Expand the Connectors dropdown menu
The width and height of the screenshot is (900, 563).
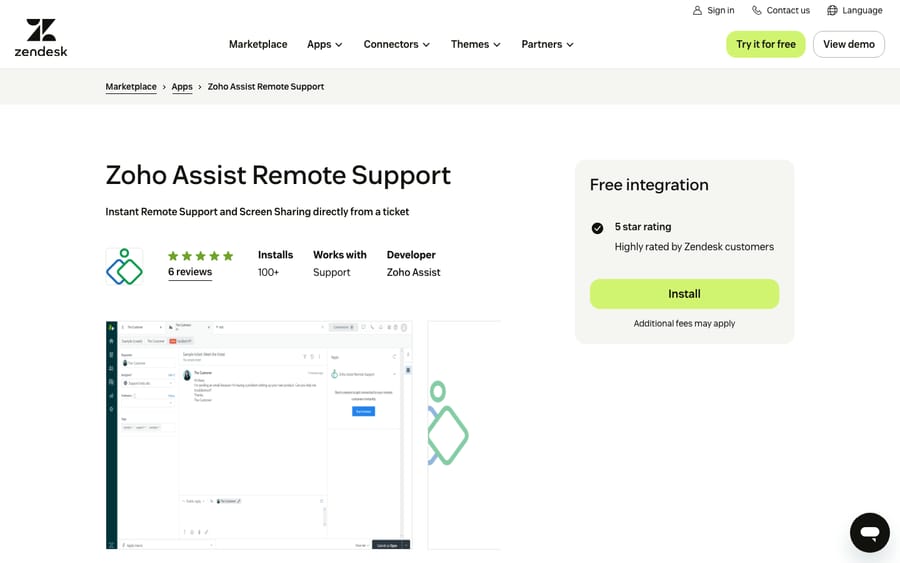[x=397, y=44]
